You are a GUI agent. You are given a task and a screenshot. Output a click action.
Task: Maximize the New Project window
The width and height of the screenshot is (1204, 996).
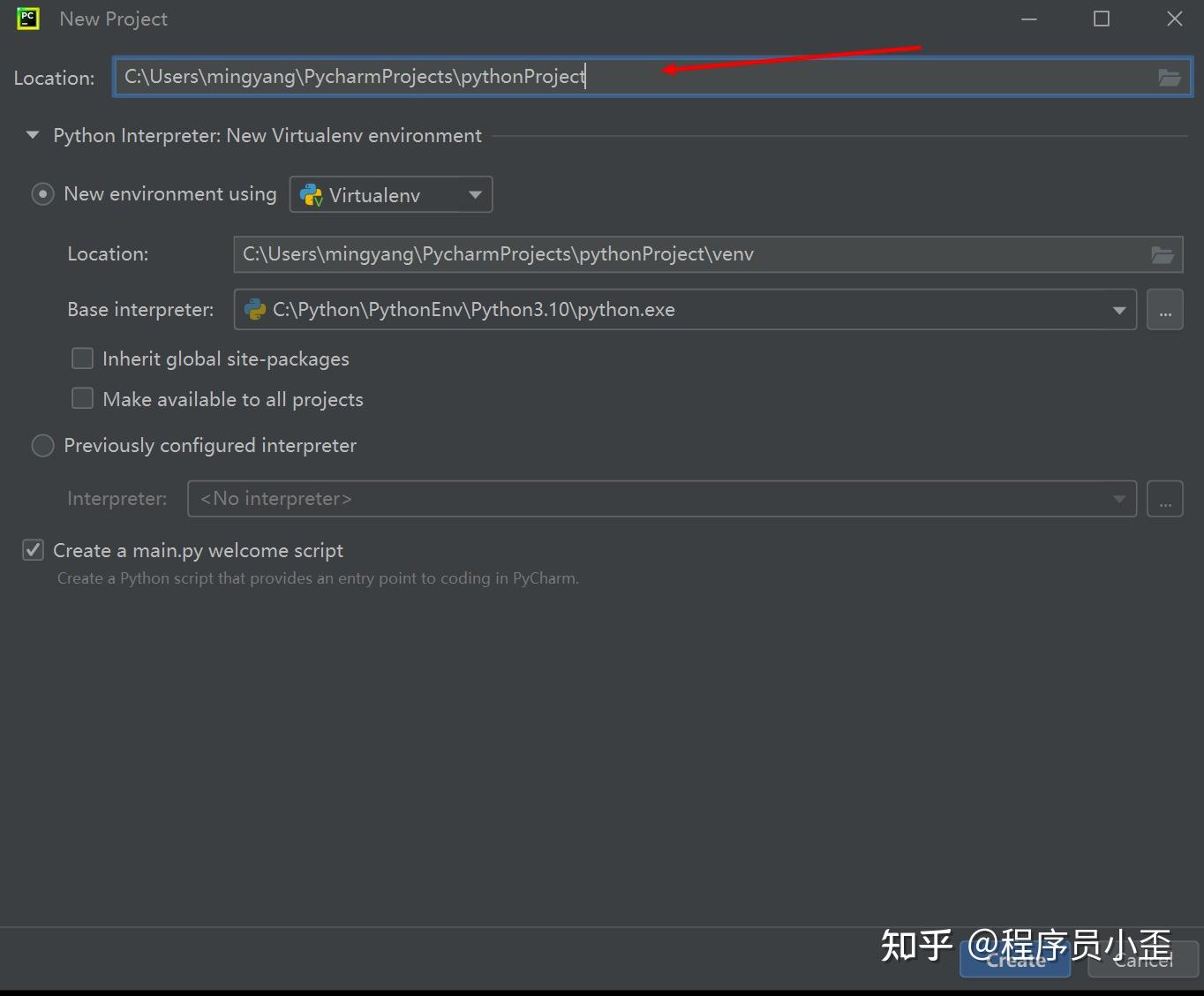point(1102,19)
